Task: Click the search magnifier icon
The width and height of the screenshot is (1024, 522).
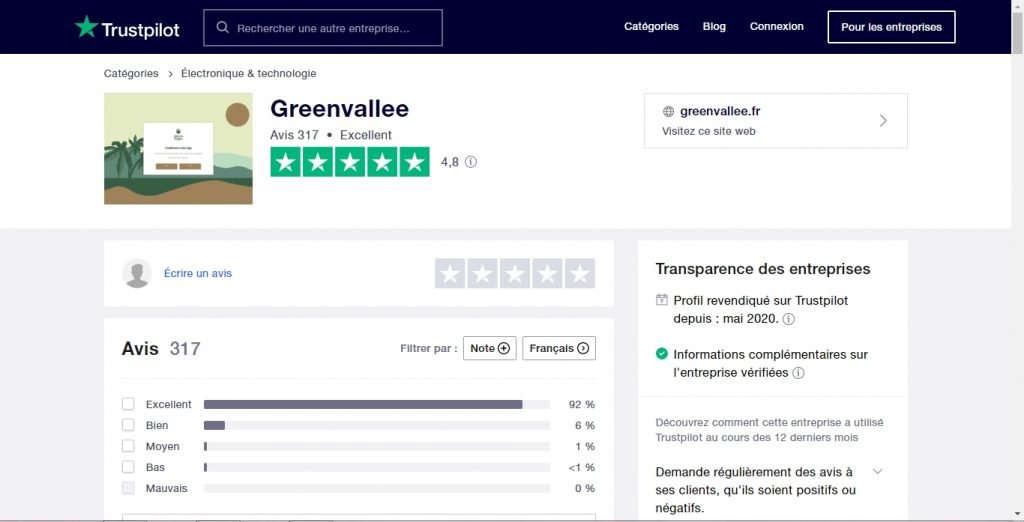Action: 223,27
